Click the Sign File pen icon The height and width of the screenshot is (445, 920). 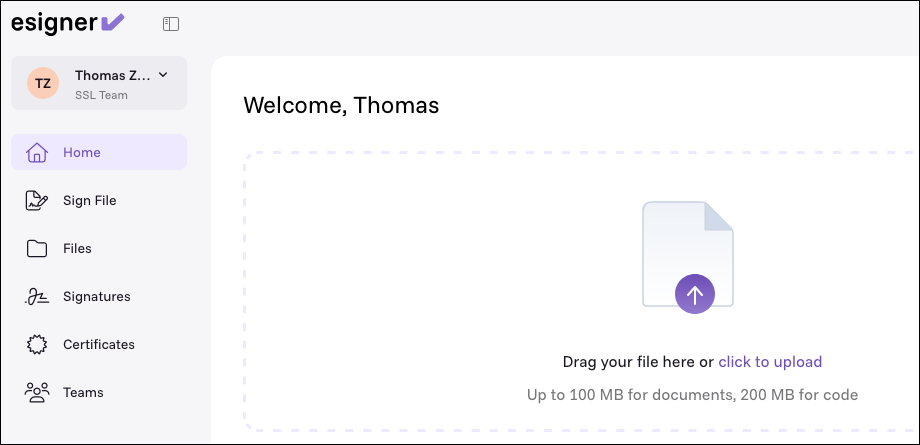pos(36,201)
